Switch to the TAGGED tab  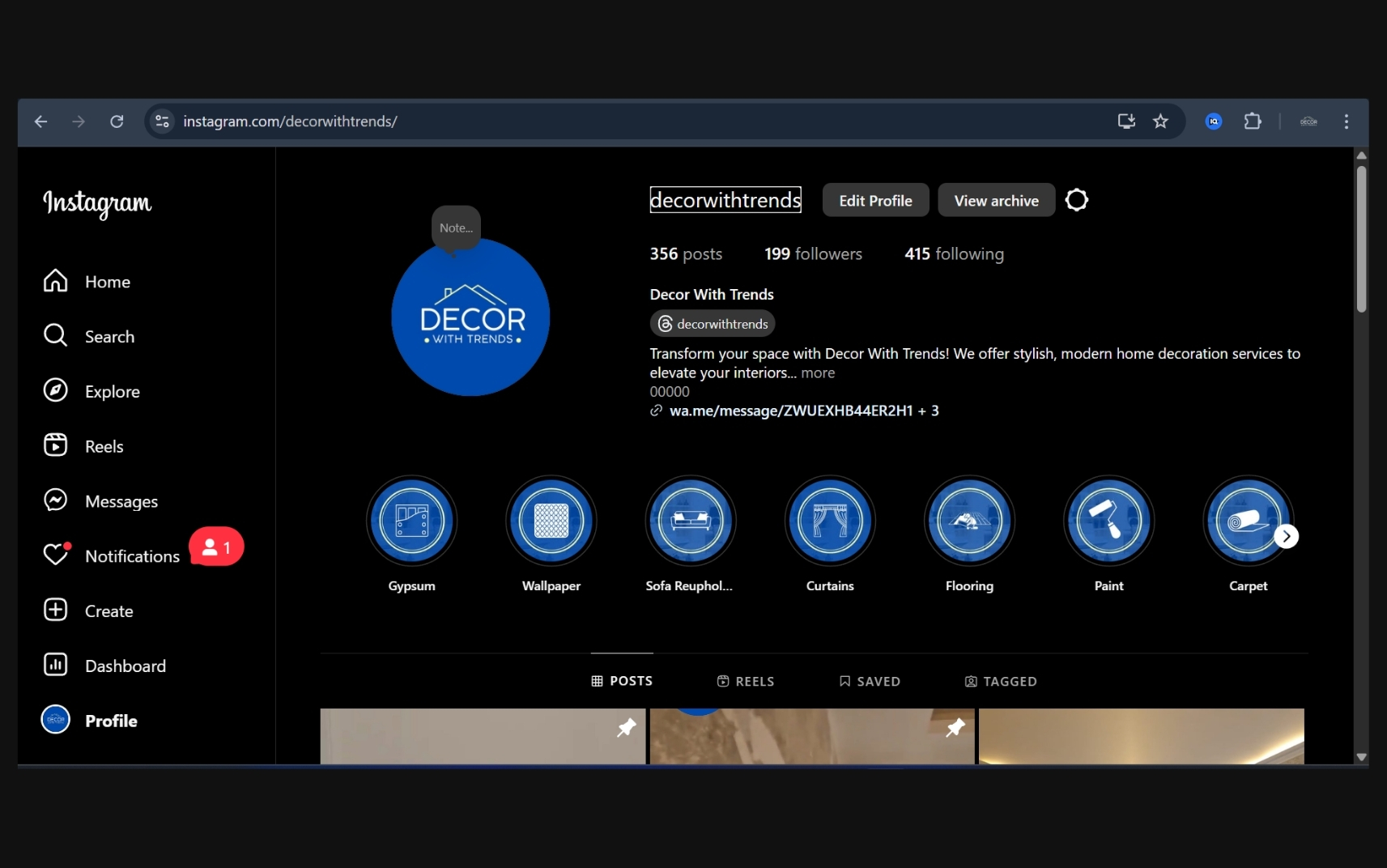pyautogui.click(x=1001, y=682)
